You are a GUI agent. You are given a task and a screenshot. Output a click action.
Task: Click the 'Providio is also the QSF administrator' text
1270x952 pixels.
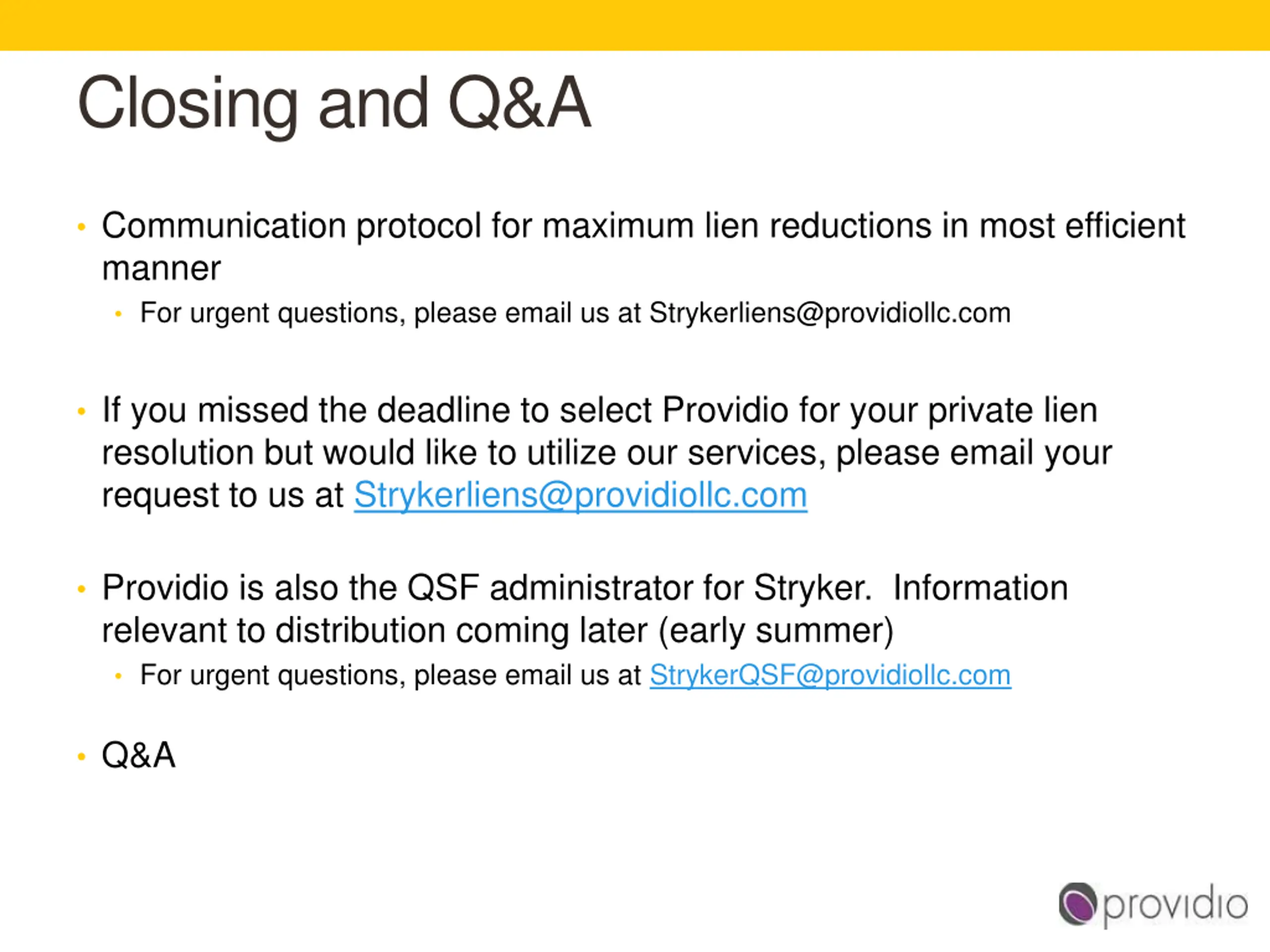585,609
